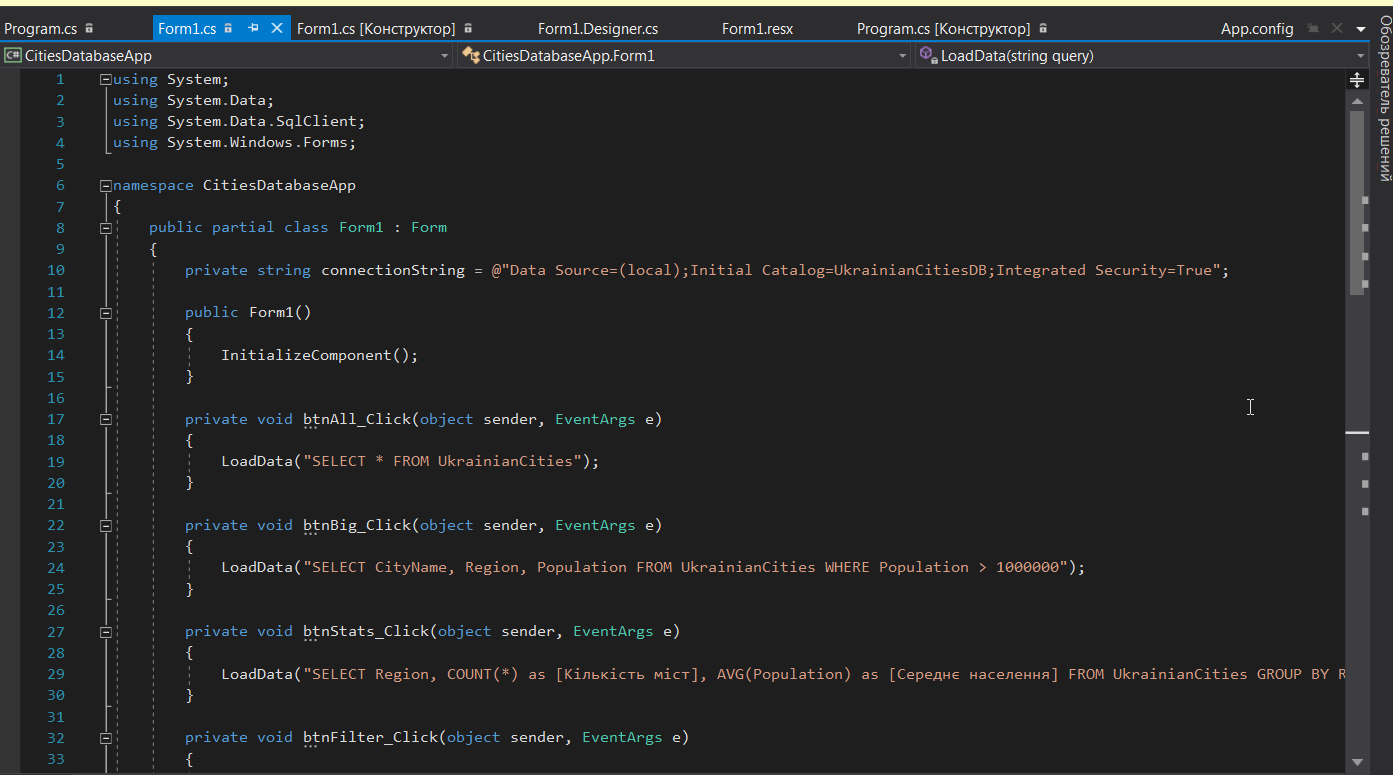Click the vertical scrollbar down arrow

click(x=1357, y=762)
